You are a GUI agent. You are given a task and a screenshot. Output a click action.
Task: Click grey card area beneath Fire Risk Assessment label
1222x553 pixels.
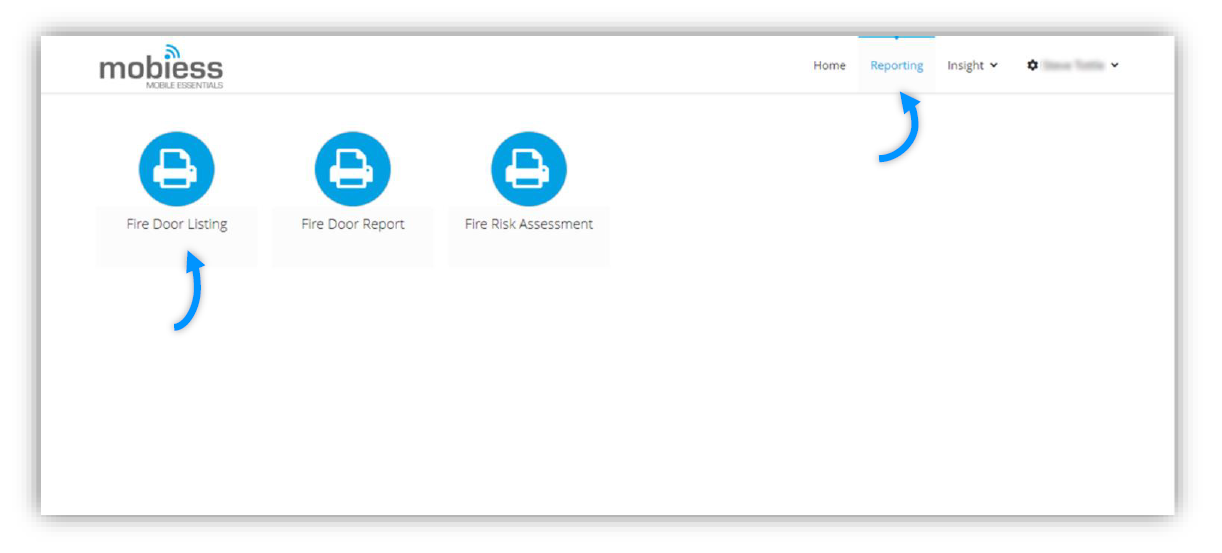529,251
